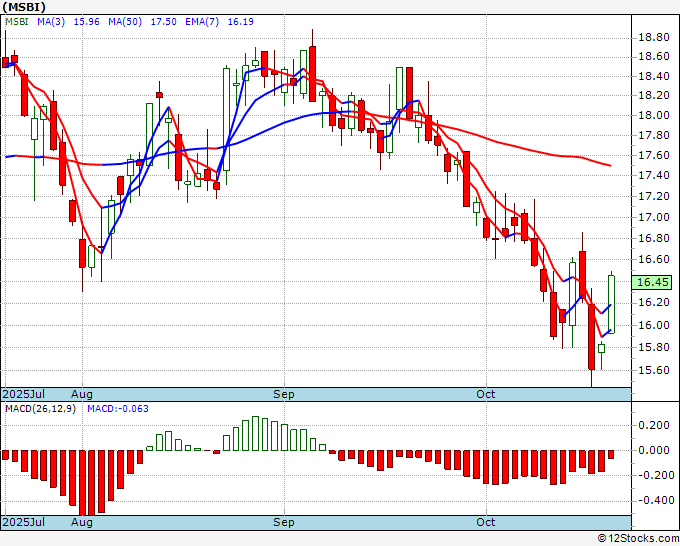This screenshot has height=546, width=680.
Task: Click the Oct label on price chart axis
Action: point(486,394)
